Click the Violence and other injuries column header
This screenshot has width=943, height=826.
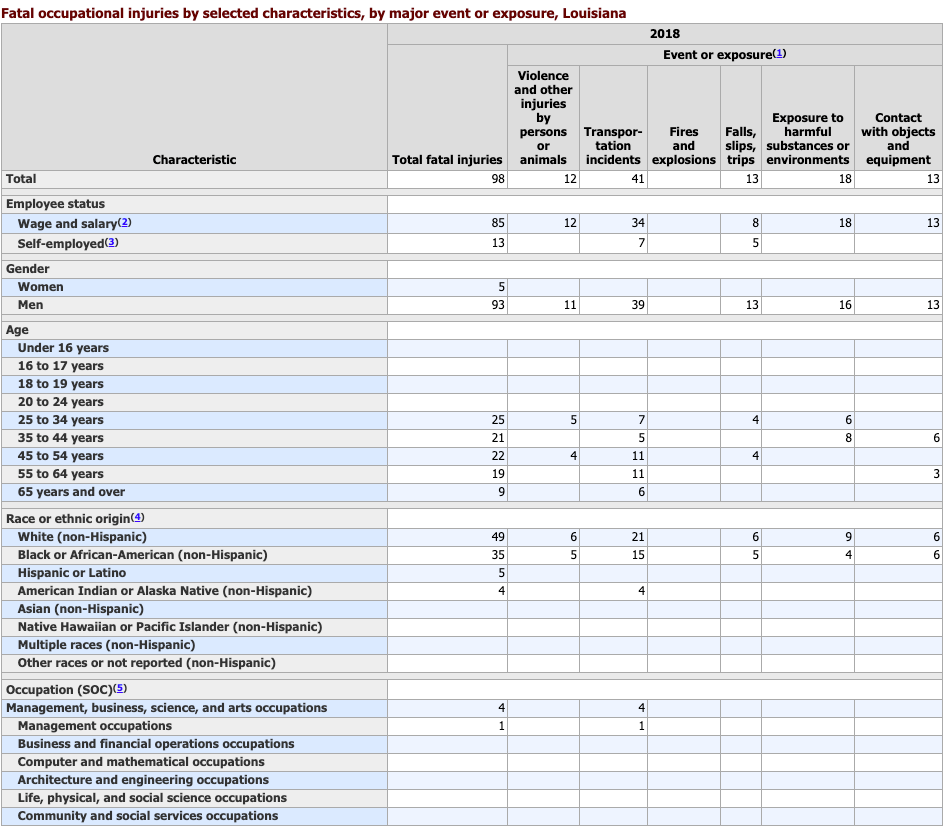[x=543, y=118]
